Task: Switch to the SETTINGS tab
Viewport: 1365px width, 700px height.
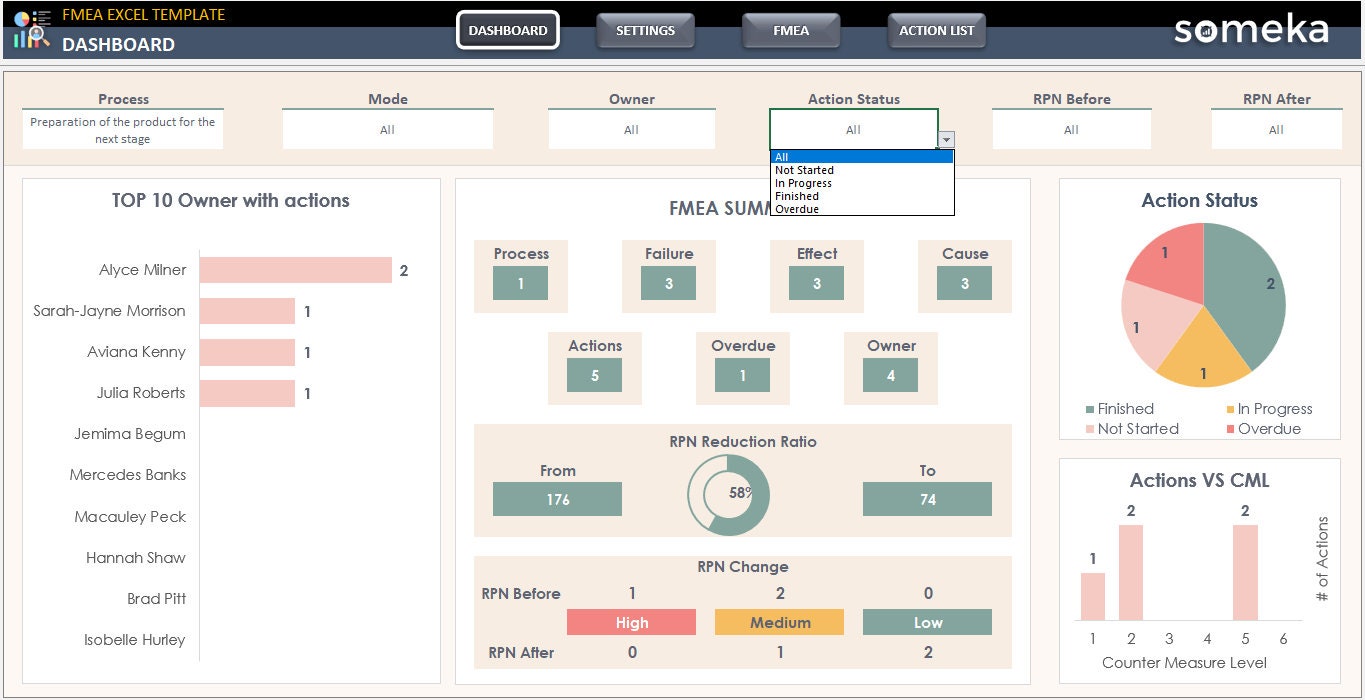Action: [x=645, y=30]
